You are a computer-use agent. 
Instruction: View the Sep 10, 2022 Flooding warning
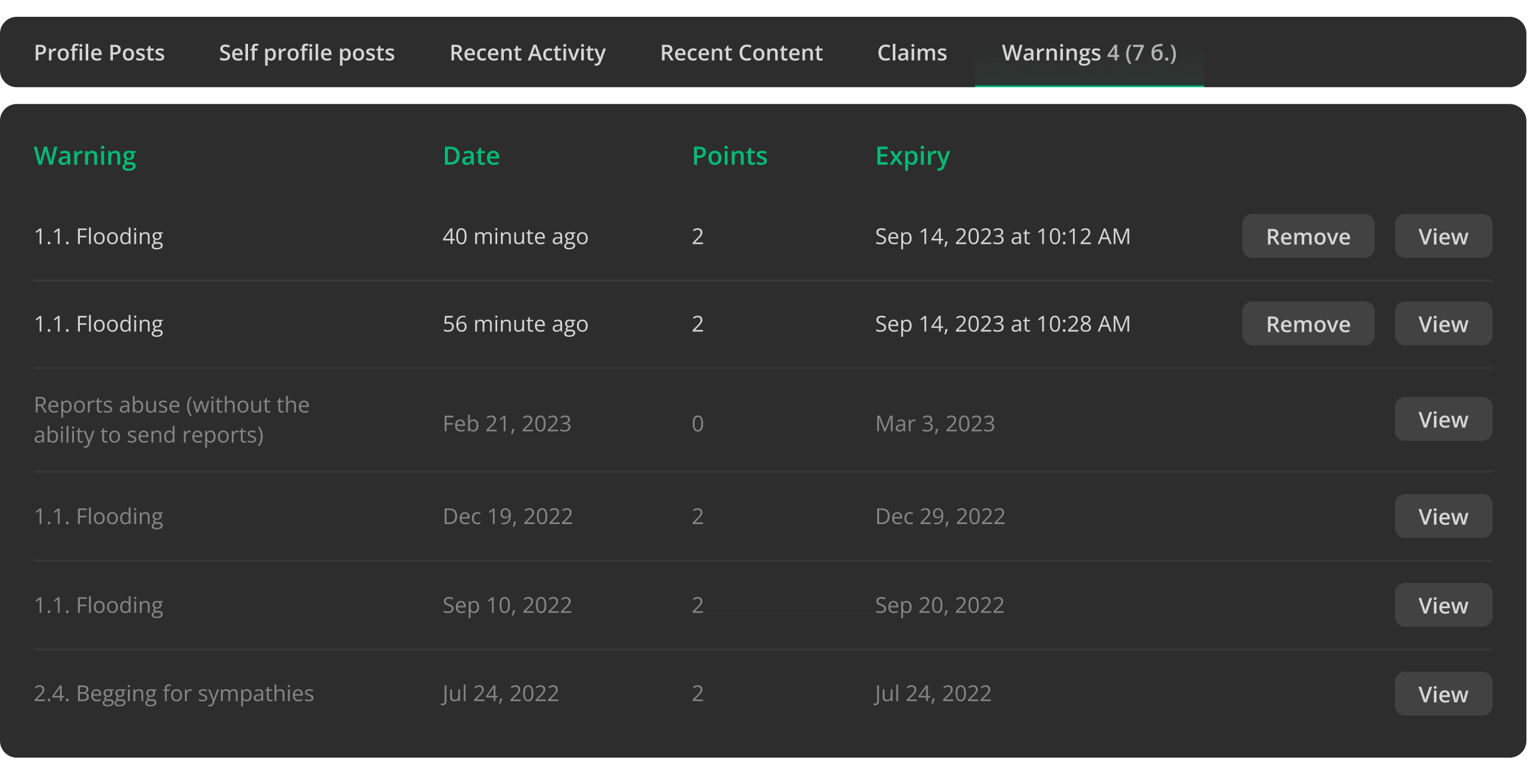tap(1443, 606)
